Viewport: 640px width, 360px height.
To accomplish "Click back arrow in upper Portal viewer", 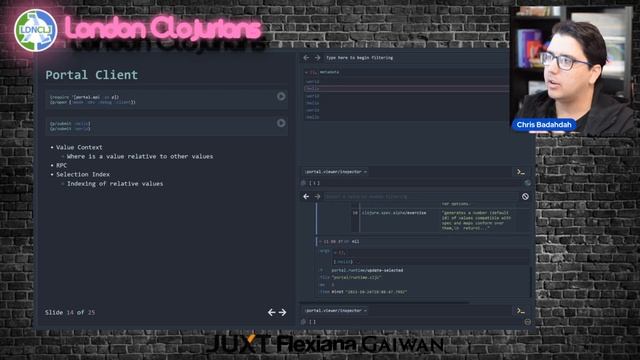I will point(306,58).
